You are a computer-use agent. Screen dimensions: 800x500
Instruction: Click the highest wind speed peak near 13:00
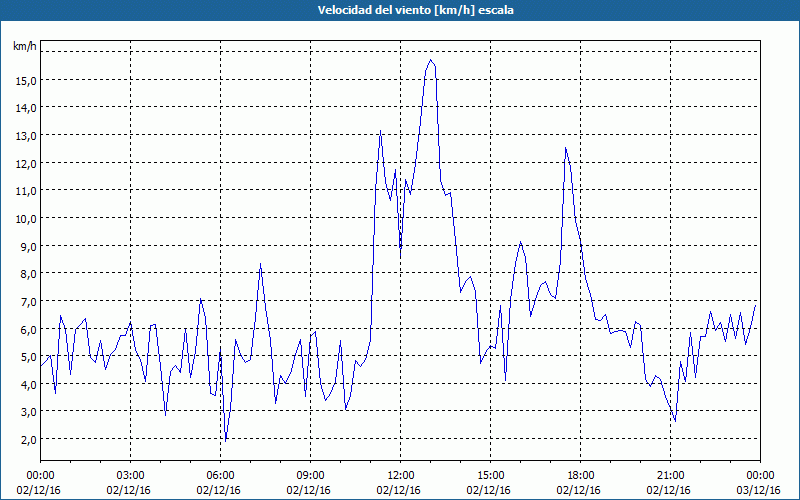pos(431,60)
